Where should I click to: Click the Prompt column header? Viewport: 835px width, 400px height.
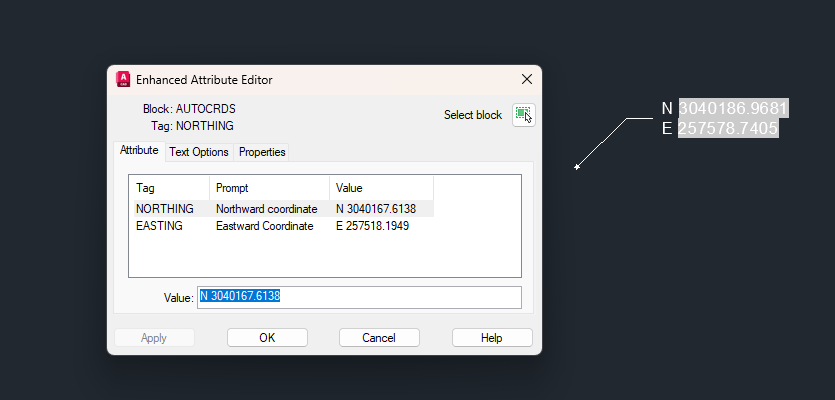coord(269,188)
